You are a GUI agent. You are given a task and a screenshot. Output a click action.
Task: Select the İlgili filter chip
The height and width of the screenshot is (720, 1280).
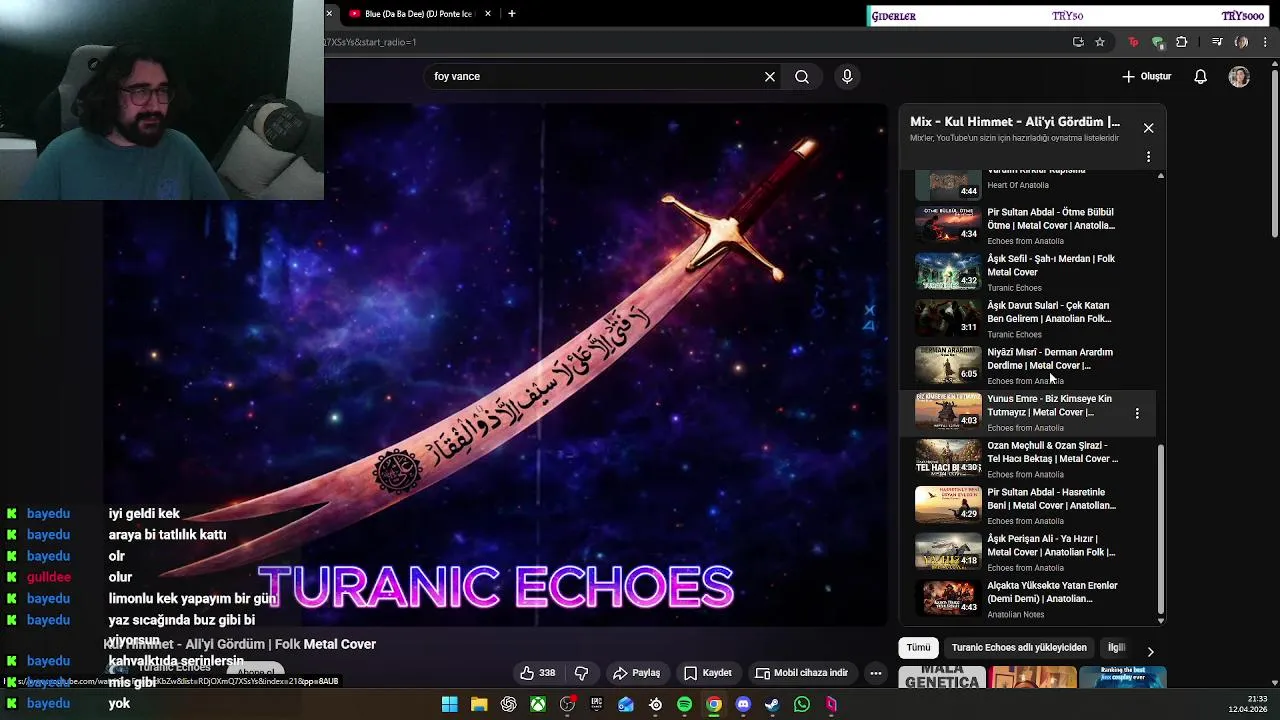1116,647
